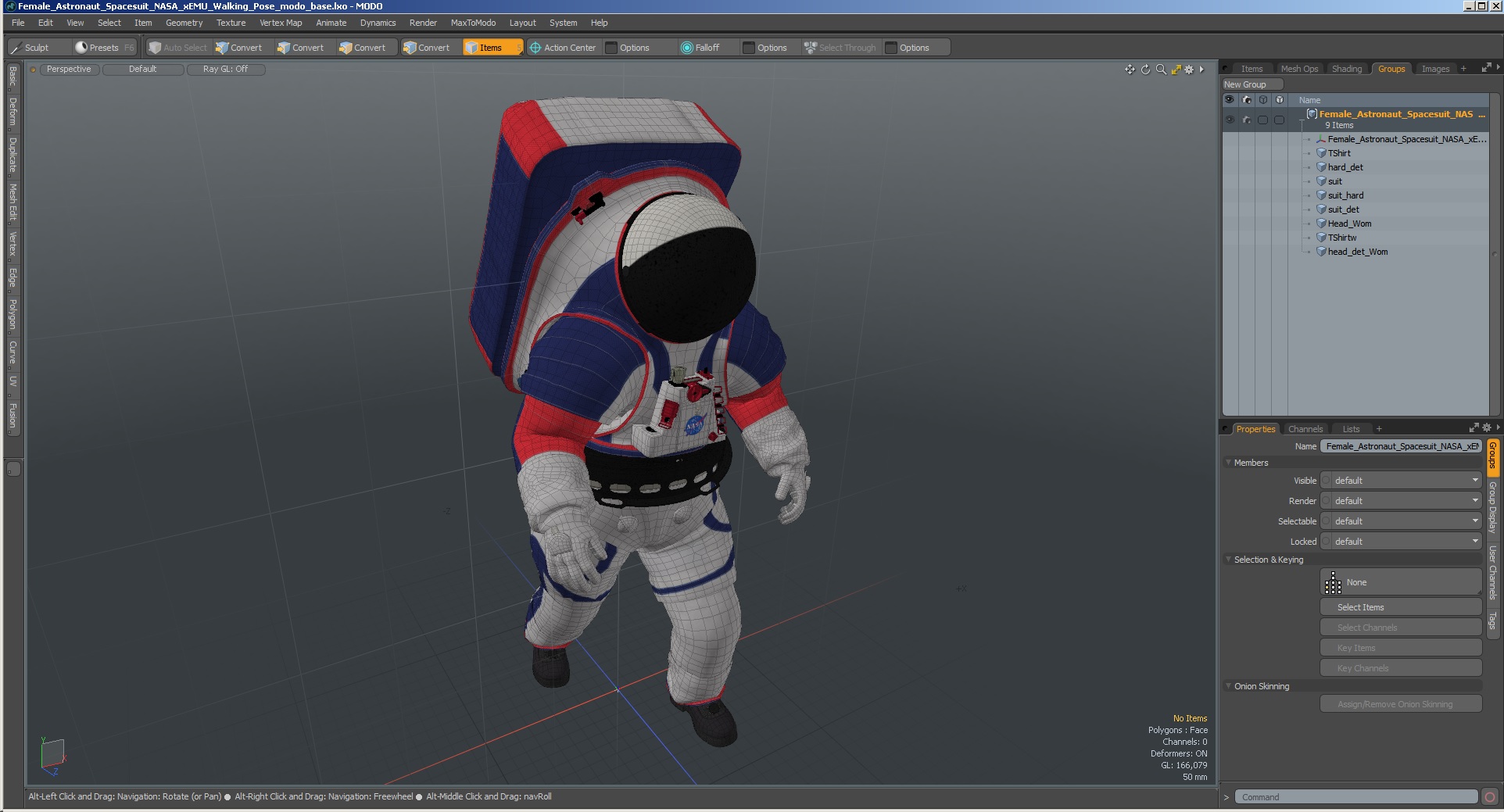Toggle selectable box of Female_Astronaut group
The height and width of the screenshot is (812, 1504).
coord(1263,120)
